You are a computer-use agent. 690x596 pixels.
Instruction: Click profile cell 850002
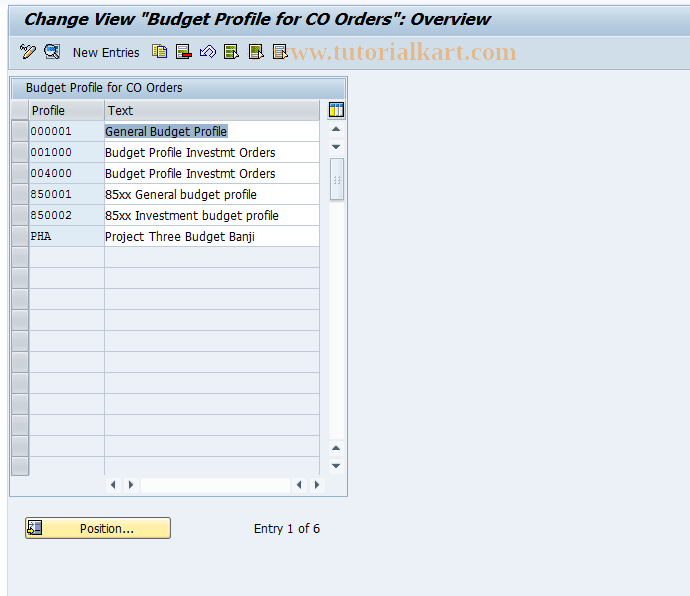pos(66,215)
